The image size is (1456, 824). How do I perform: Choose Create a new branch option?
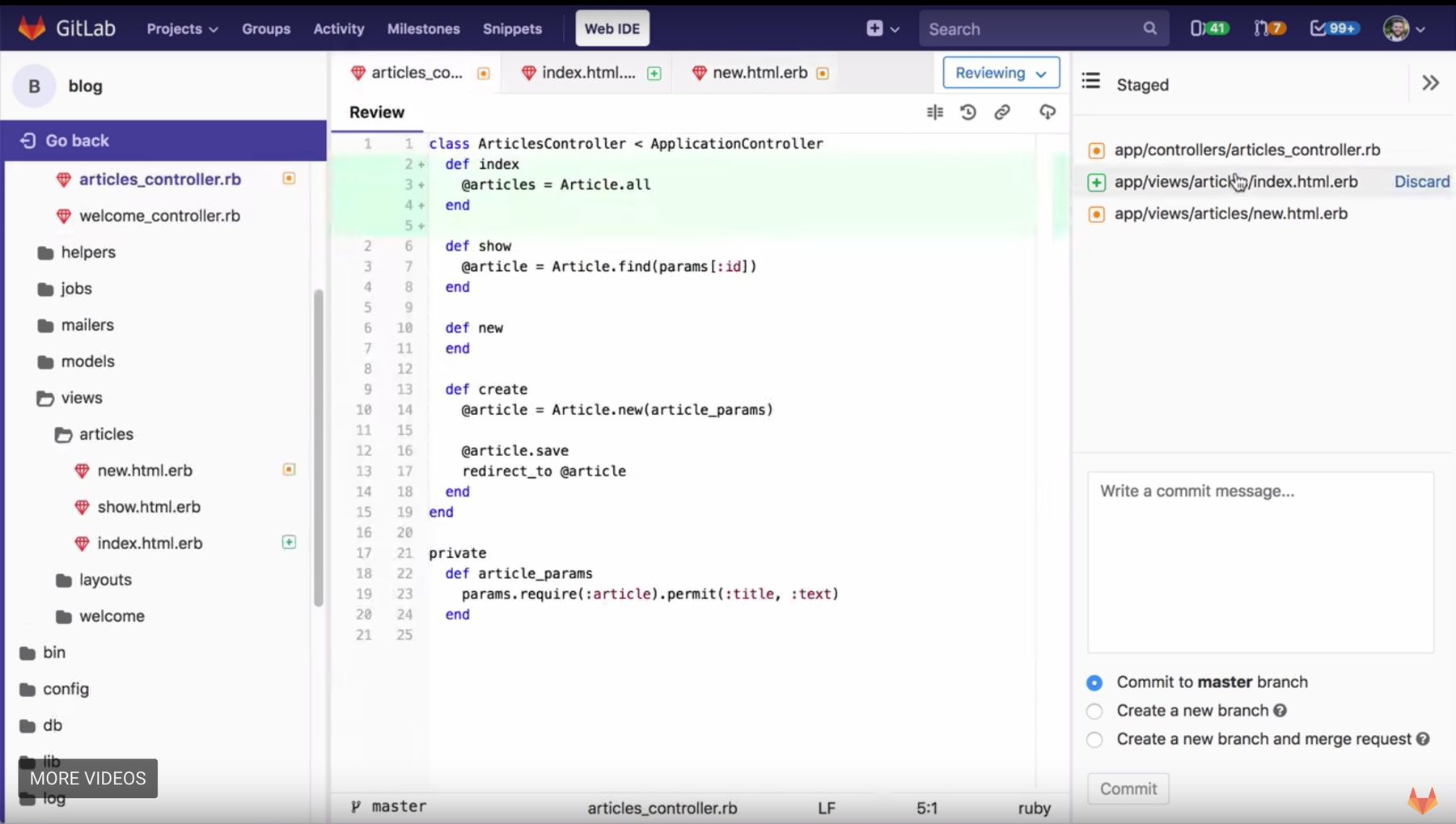[1094, 712]
